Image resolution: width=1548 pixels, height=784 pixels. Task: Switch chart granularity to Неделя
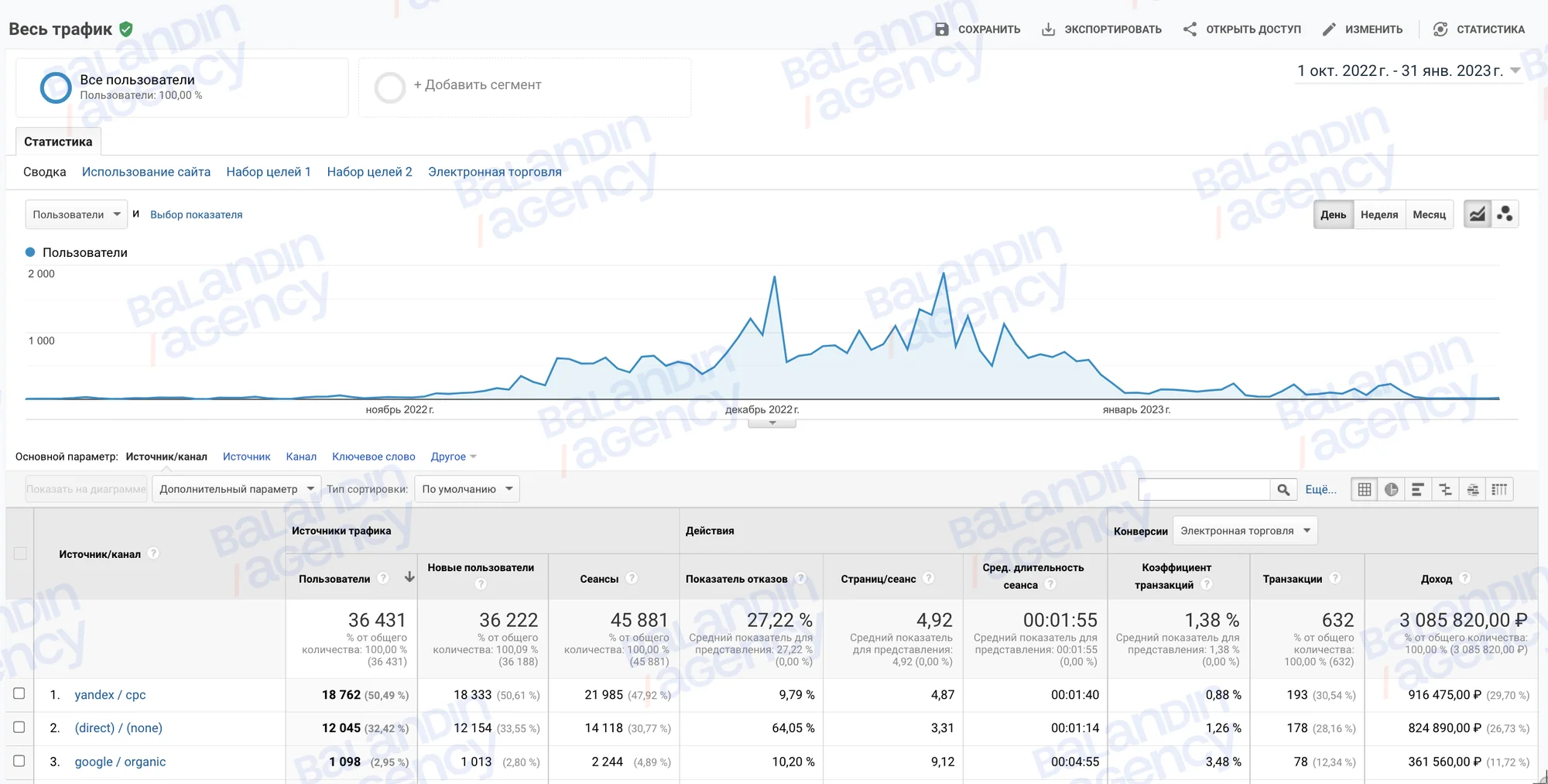pos(1379,214)
